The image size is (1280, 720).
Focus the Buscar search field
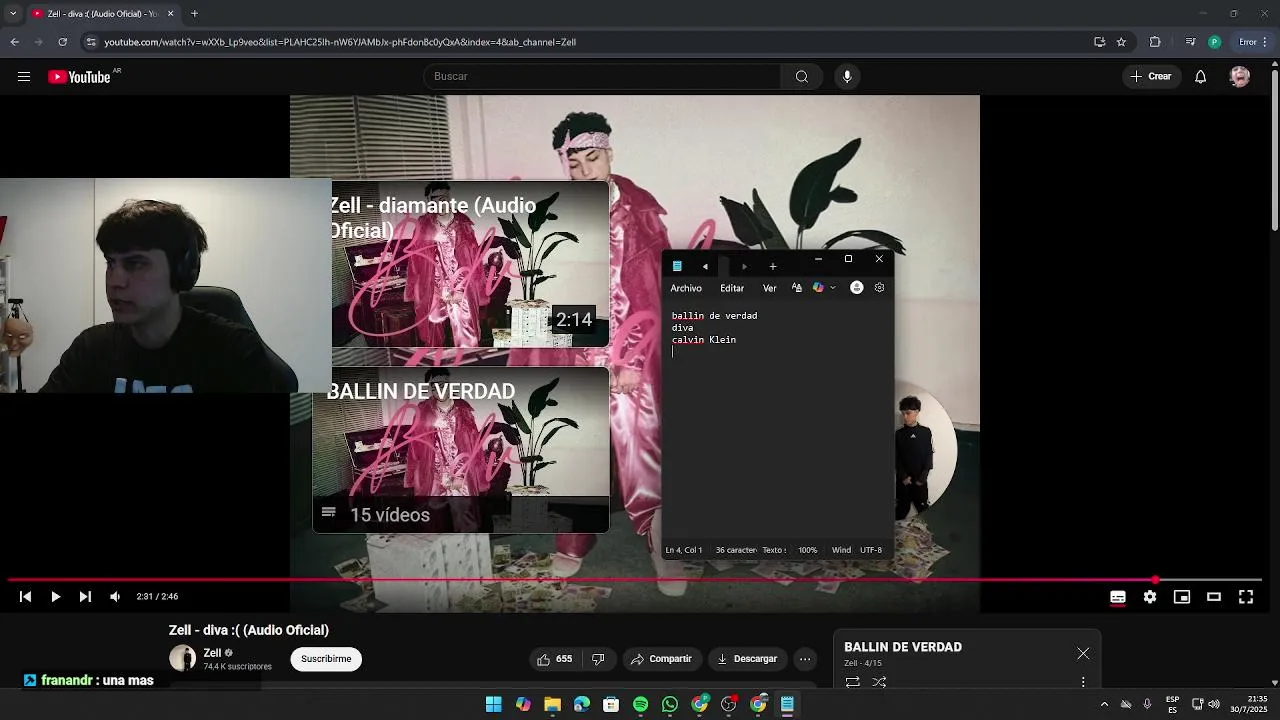coord(602,77)
